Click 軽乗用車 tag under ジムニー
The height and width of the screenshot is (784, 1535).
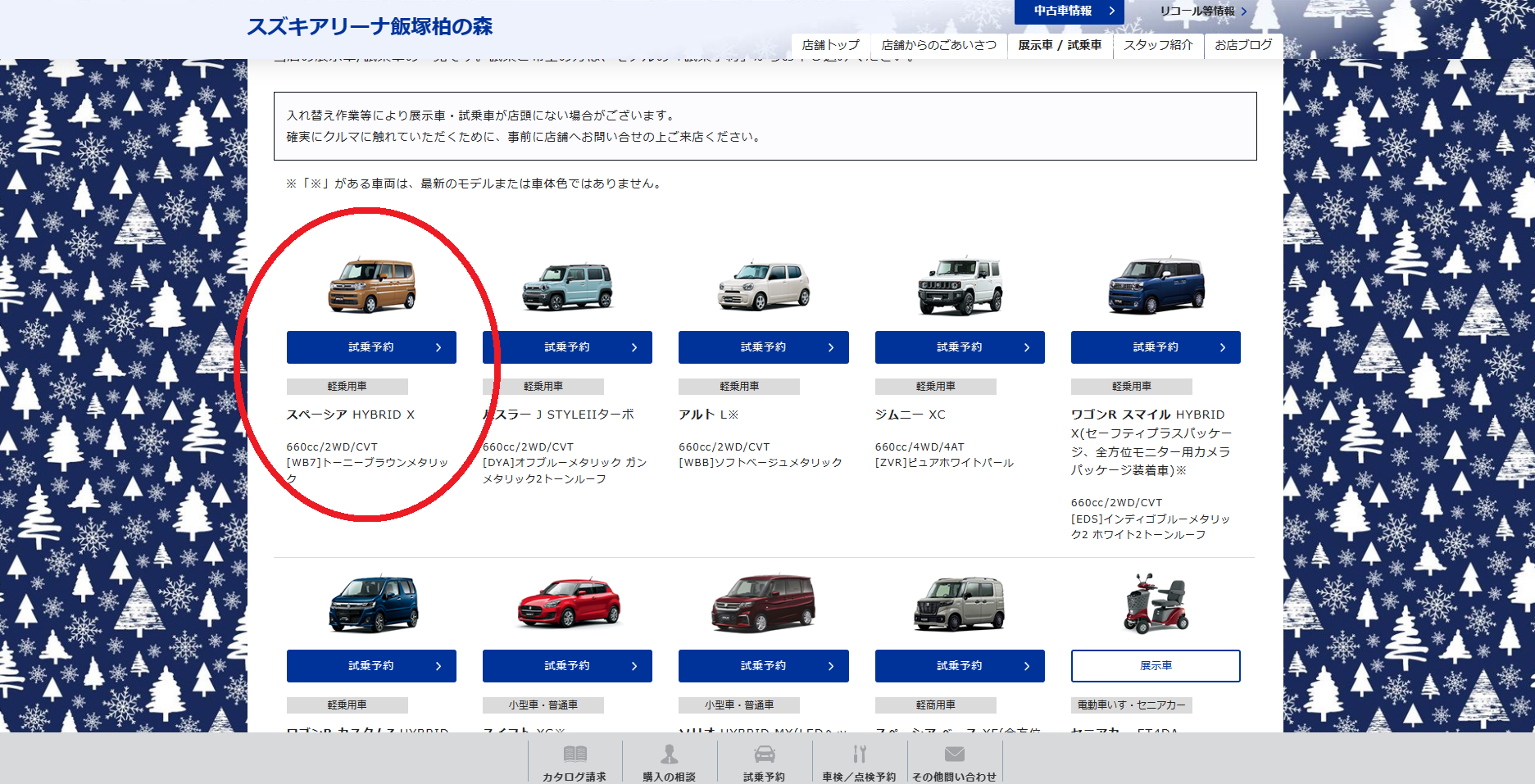pyautogui.click(x=936, y=387)
